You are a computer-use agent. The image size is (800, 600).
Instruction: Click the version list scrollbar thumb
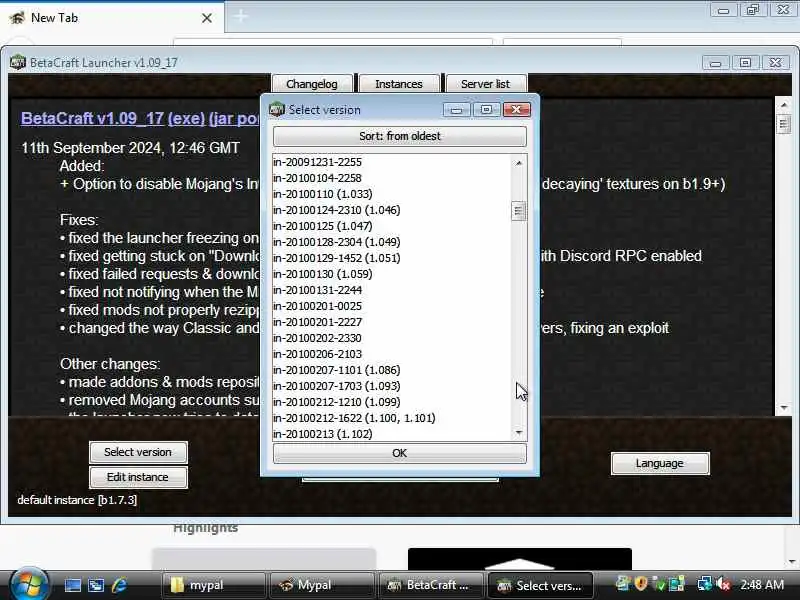point(518,211)
